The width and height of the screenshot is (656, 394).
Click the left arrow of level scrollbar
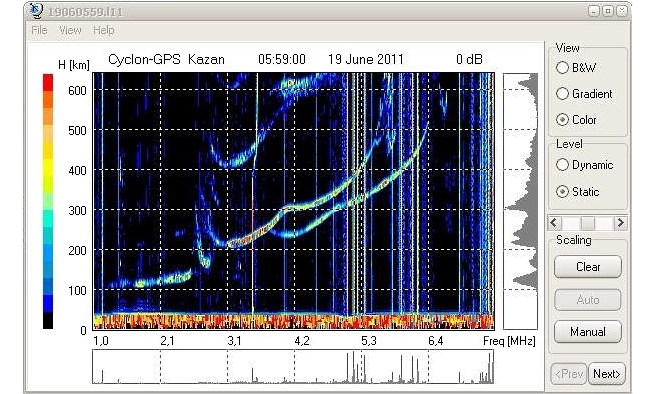555,223
